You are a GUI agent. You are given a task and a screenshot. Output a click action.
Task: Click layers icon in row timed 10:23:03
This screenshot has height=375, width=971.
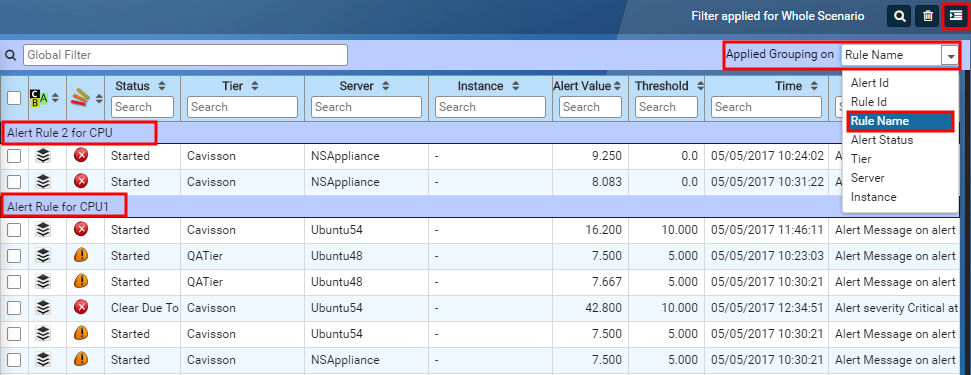pos(43,256)
